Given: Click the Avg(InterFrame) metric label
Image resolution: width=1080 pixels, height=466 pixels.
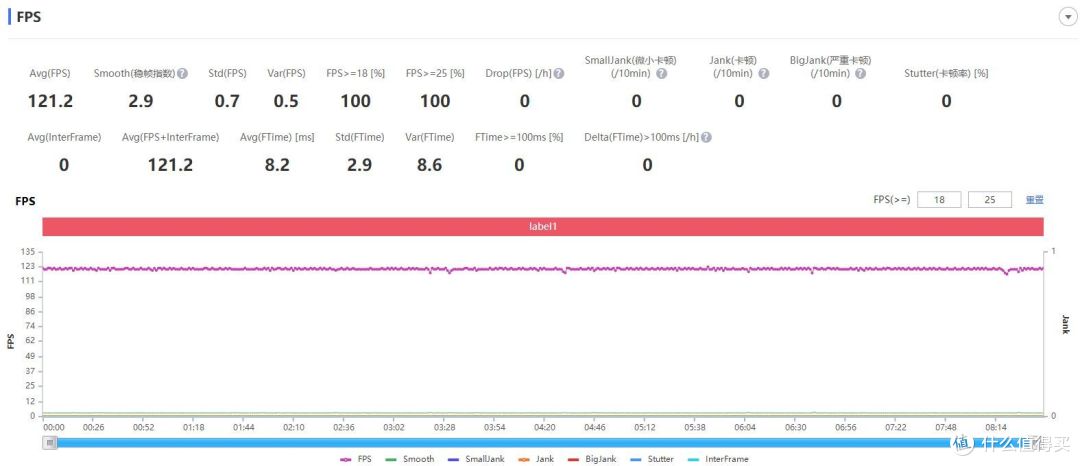Looking at the screenshot, I should pos(65,138).
